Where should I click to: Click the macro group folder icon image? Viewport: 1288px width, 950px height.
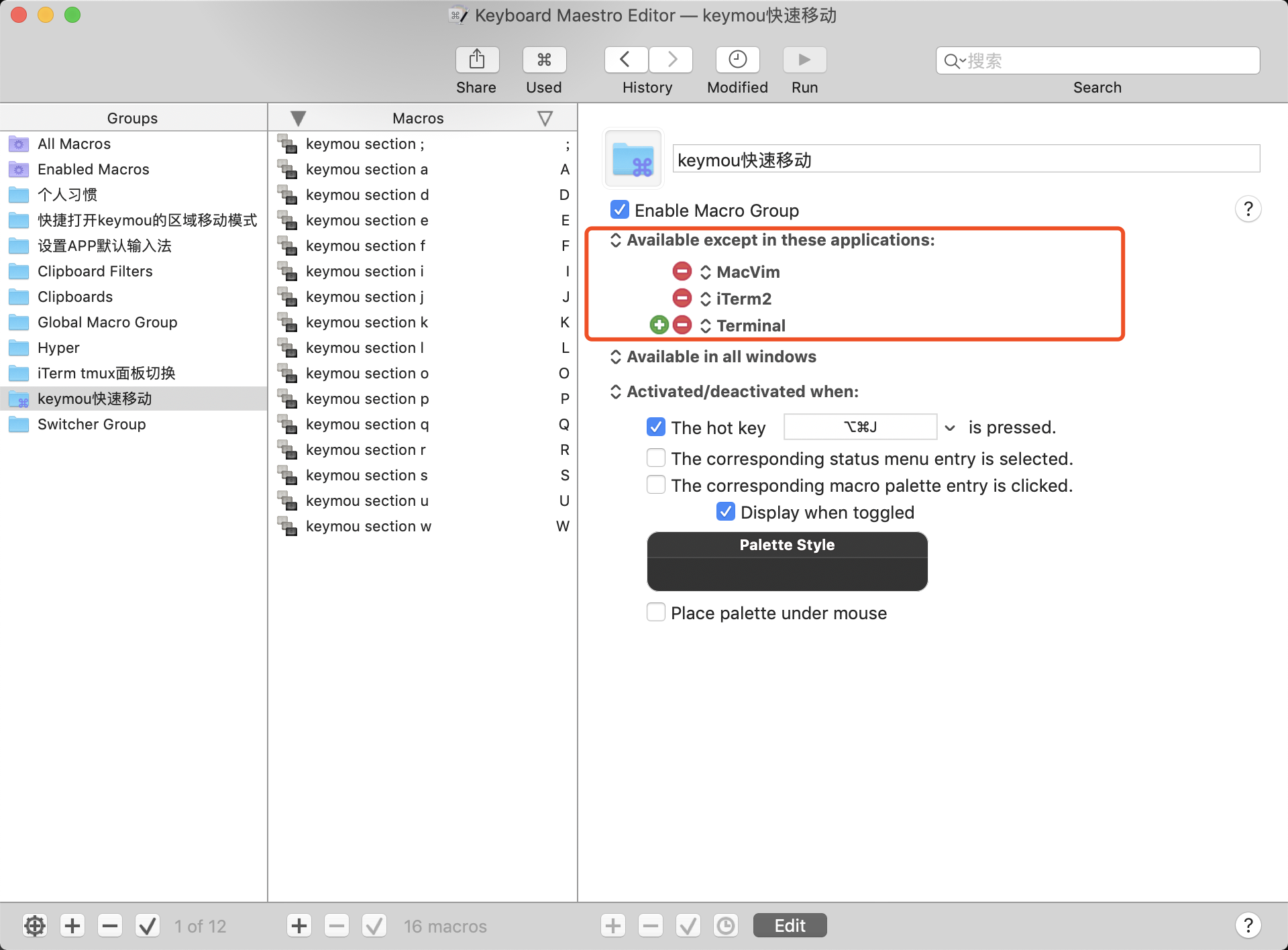[x=633, y=159]
